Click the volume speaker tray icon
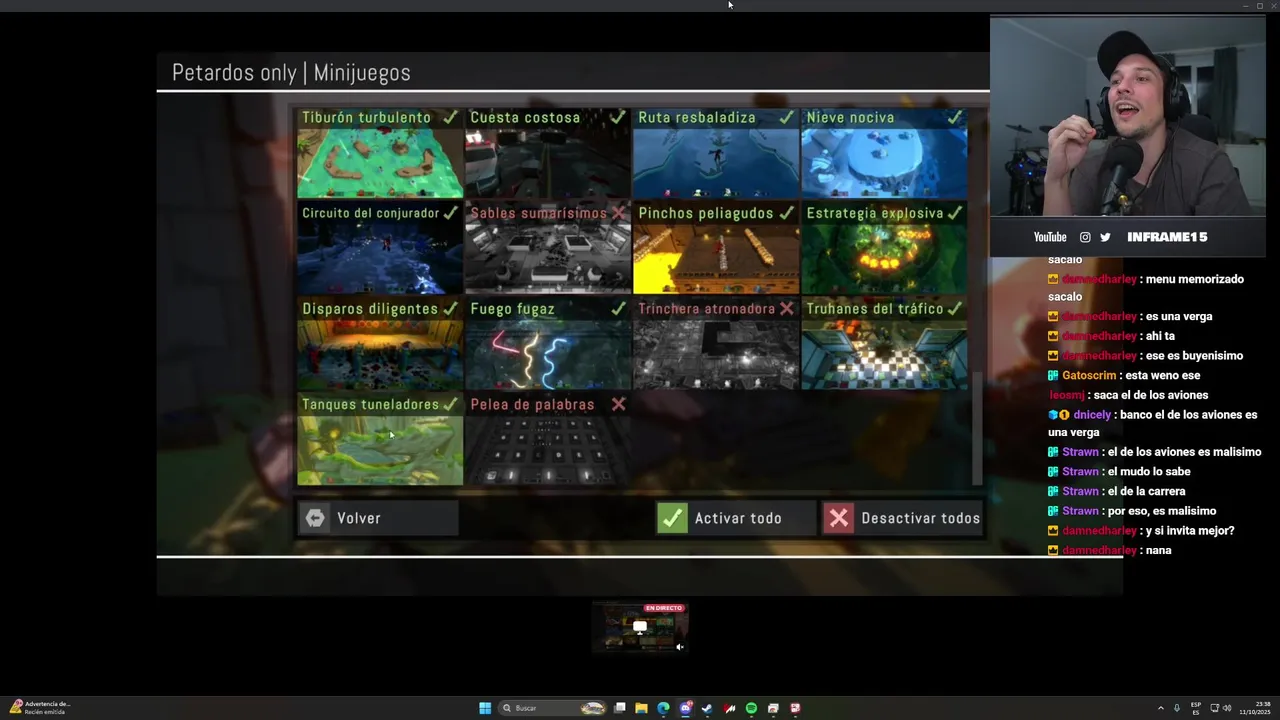The height and width of the screenshot is (720, 1280). pos(1227,708)
